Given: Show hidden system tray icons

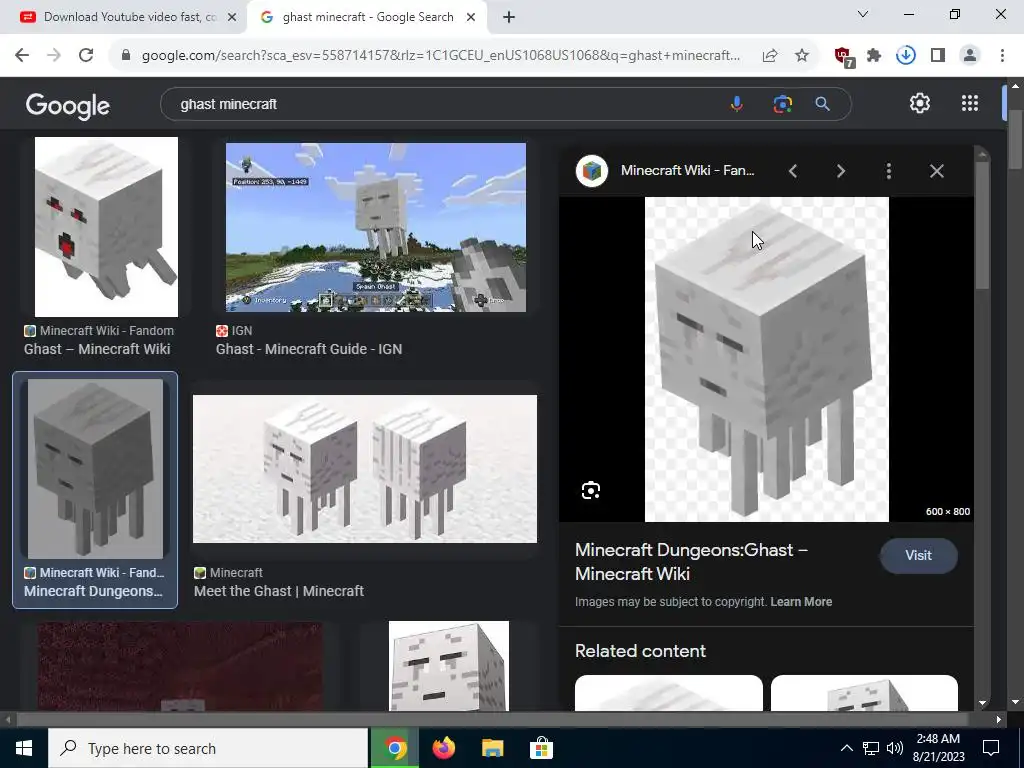Looking at the screenshot, I should (846, 748).
